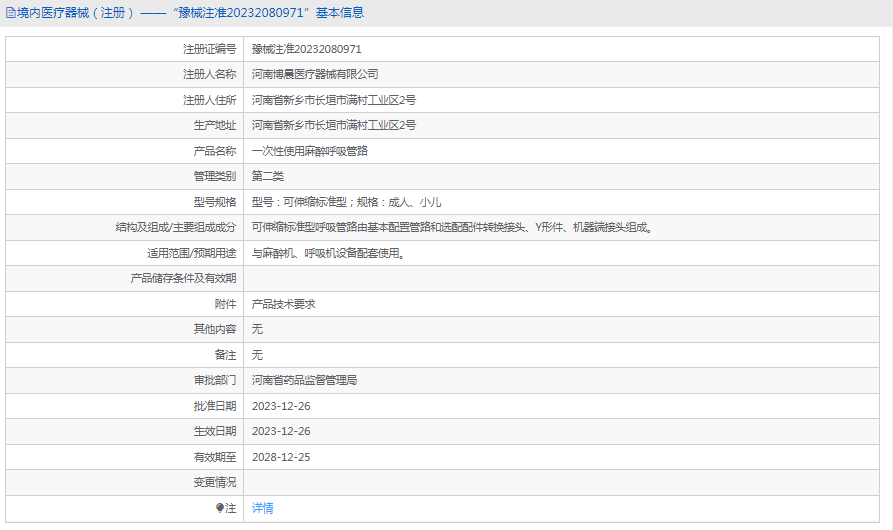Image resolution: width=893 pixels, height=530 pixels.
Task: Click the 生产地址 row label
Action: click(x=215, y=125)
